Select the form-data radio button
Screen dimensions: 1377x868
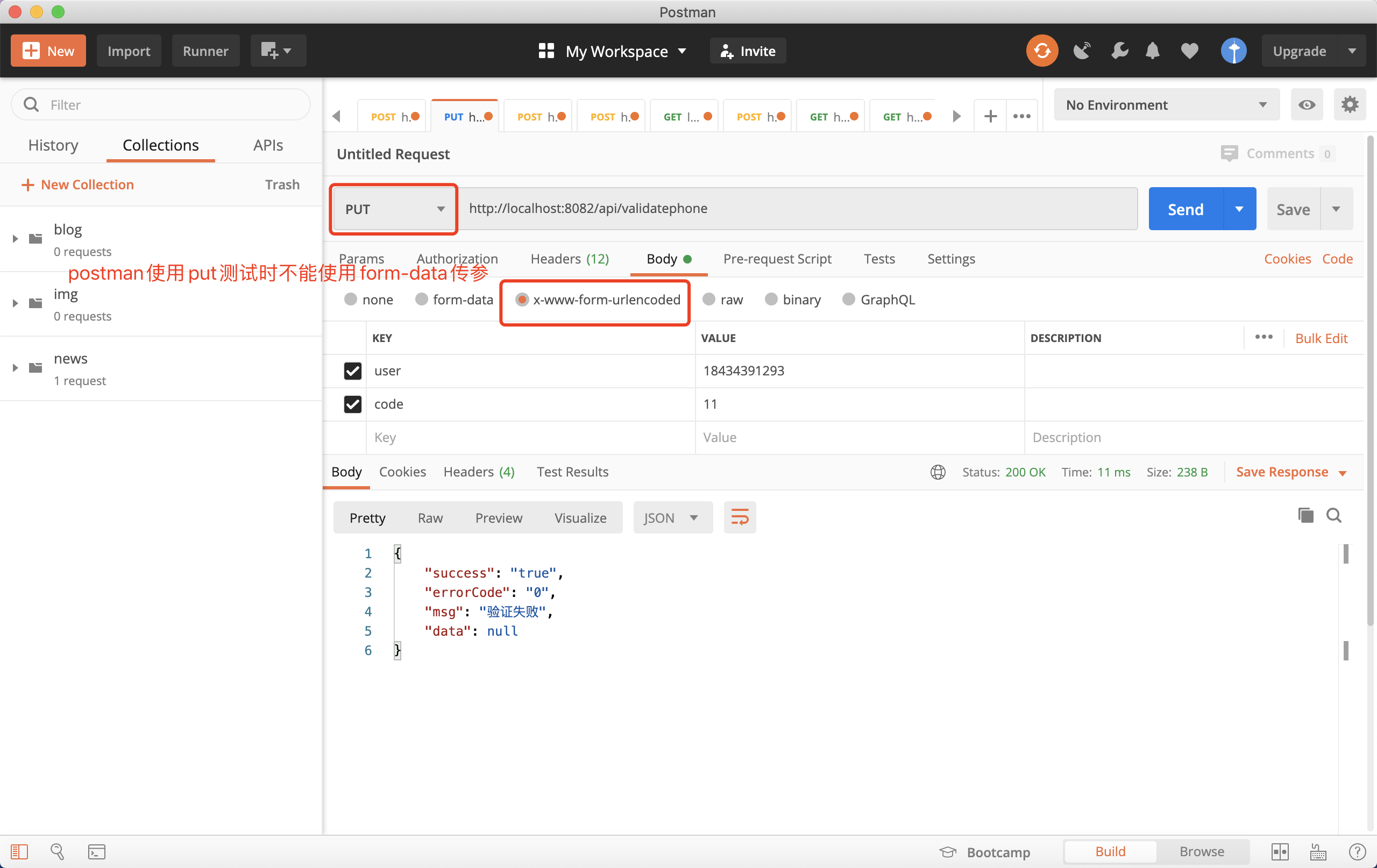(x=422, y=300)
